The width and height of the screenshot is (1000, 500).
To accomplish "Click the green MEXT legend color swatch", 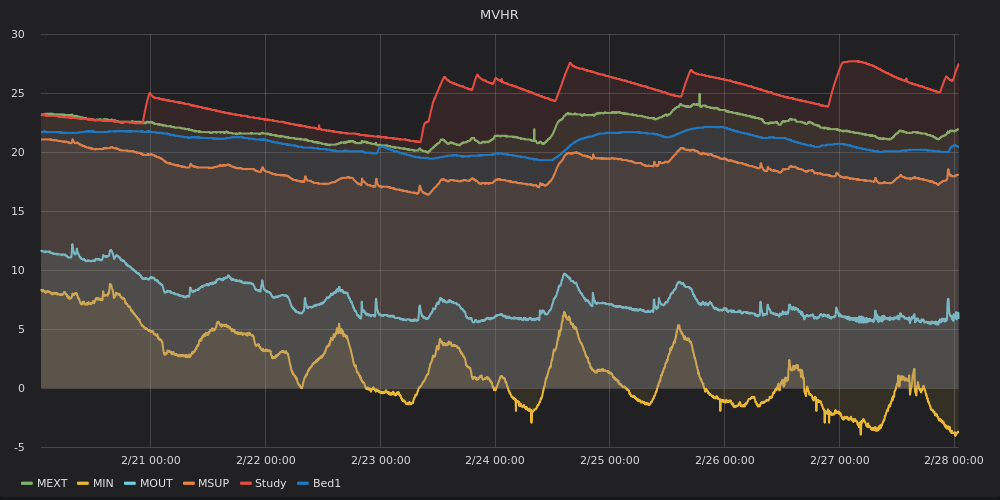I will coord(27,484).
